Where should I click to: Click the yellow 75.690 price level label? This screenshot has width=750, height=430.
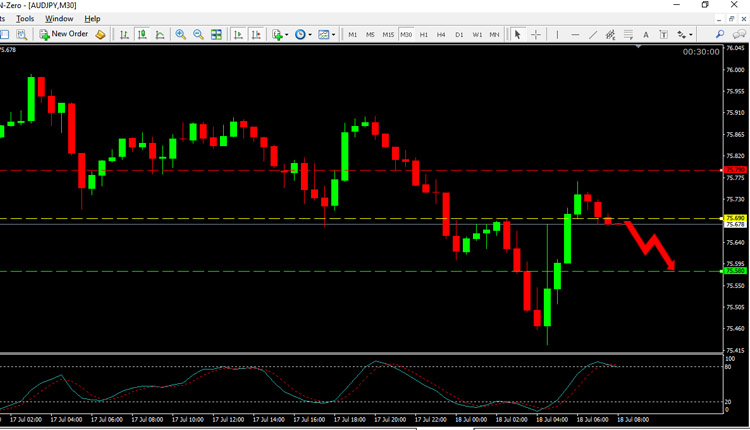[736, 217]
